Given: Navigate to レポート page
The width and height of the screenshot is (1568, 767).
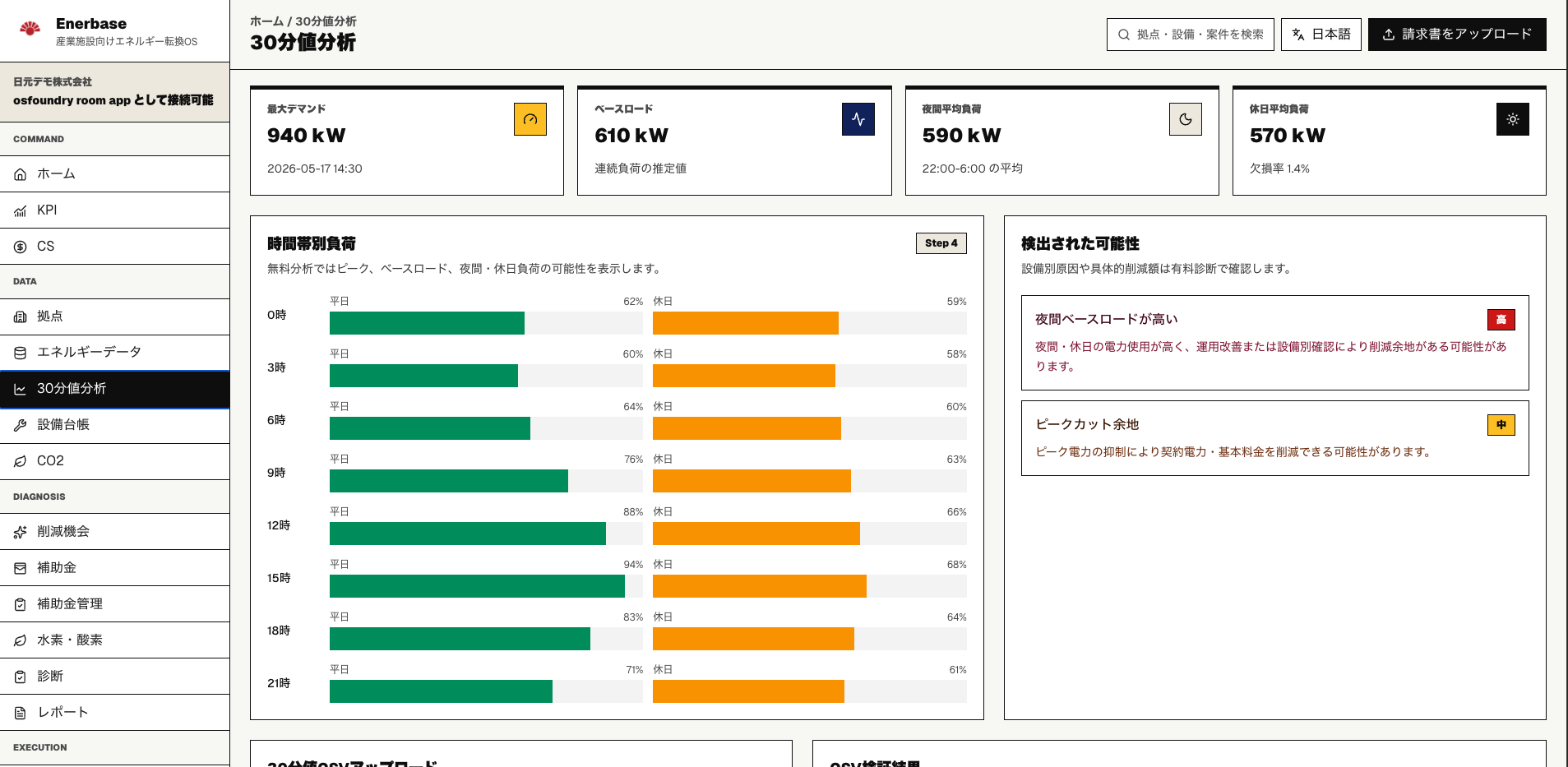Looking at the screenshot, I should pos(115,713).
